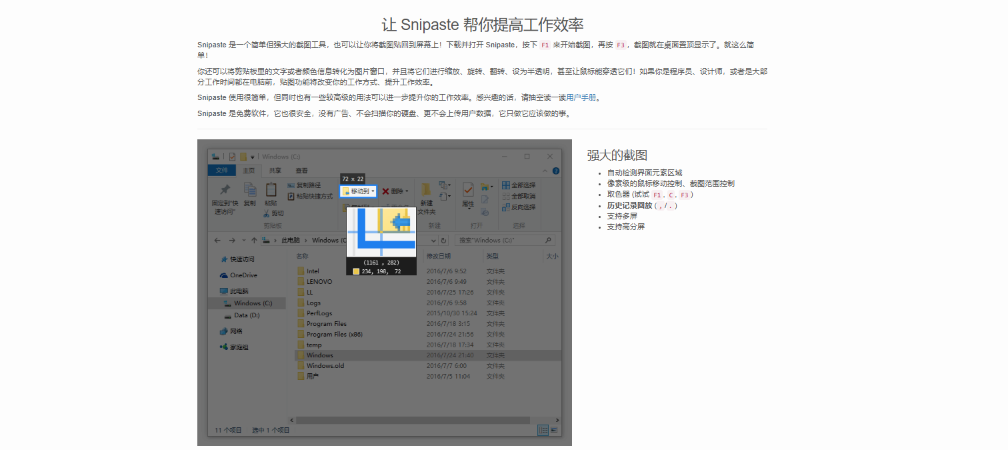Switch to the 共享 Share ribbon tab
This screenshot has width=1008, height=450.
point(275,170)
